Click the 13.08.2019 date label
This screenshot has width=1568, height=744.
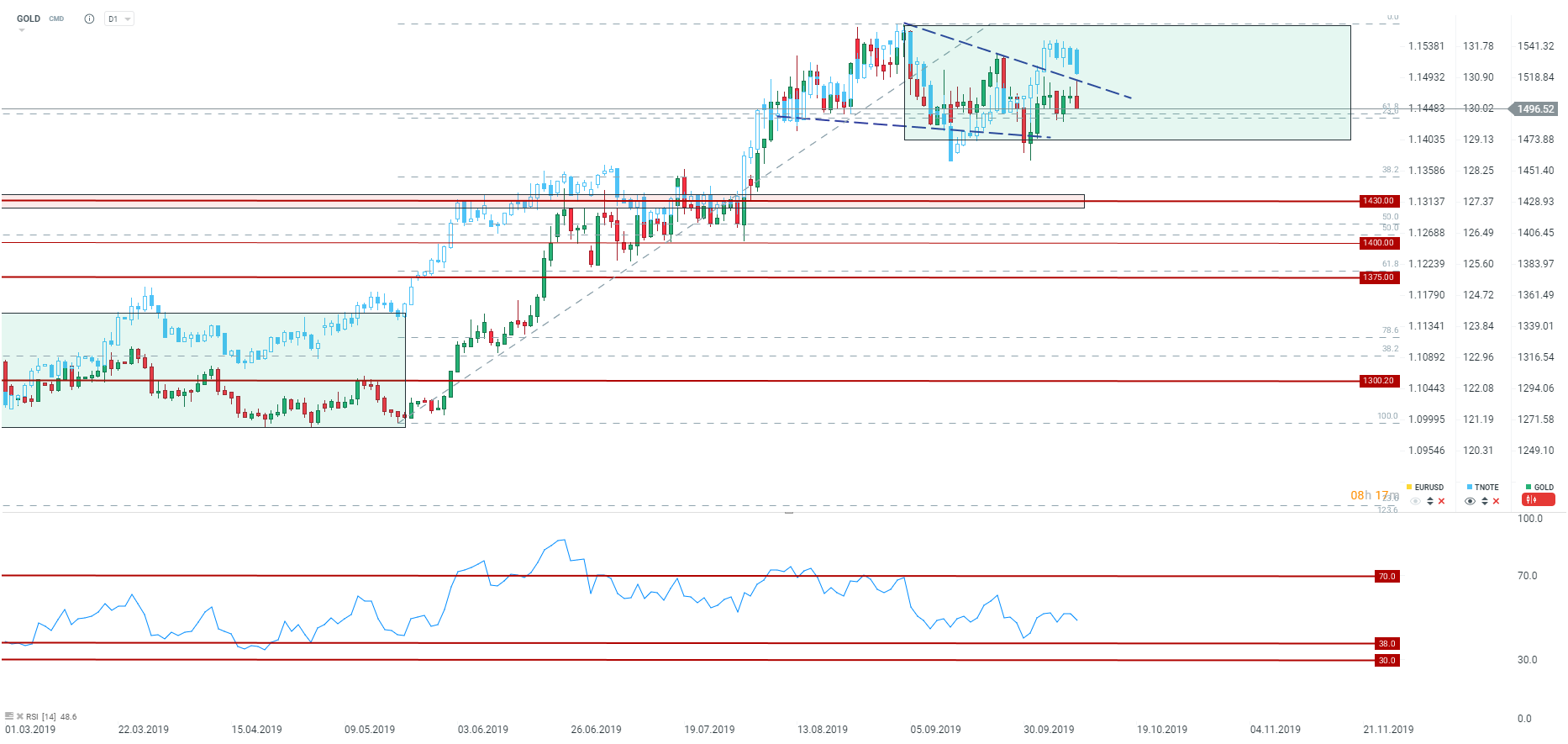823,730
